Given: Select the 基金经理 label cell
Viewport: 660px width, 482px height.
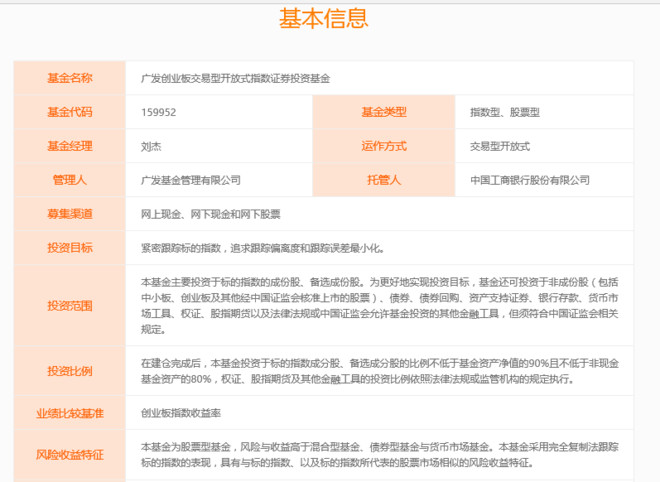Looking at the screenshot, I should click(69, 146).
